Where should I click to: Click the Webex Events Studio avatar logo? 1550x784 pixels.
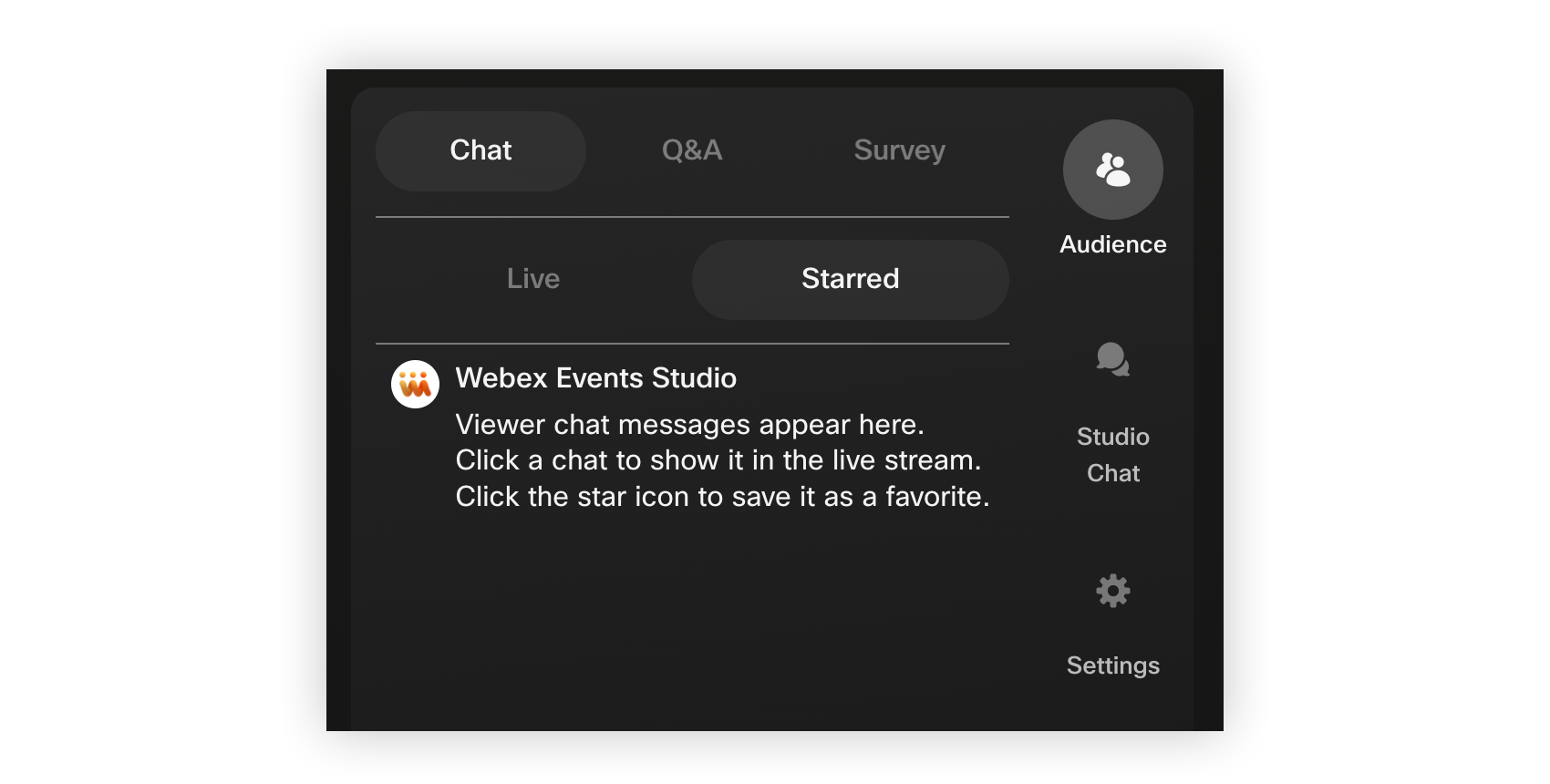click(x=415, y=384)
